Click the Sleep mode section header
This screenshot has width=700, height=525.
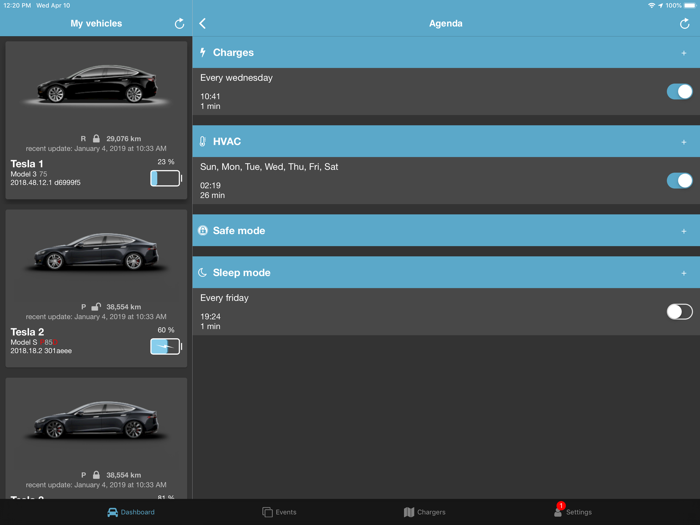(446, 272)
